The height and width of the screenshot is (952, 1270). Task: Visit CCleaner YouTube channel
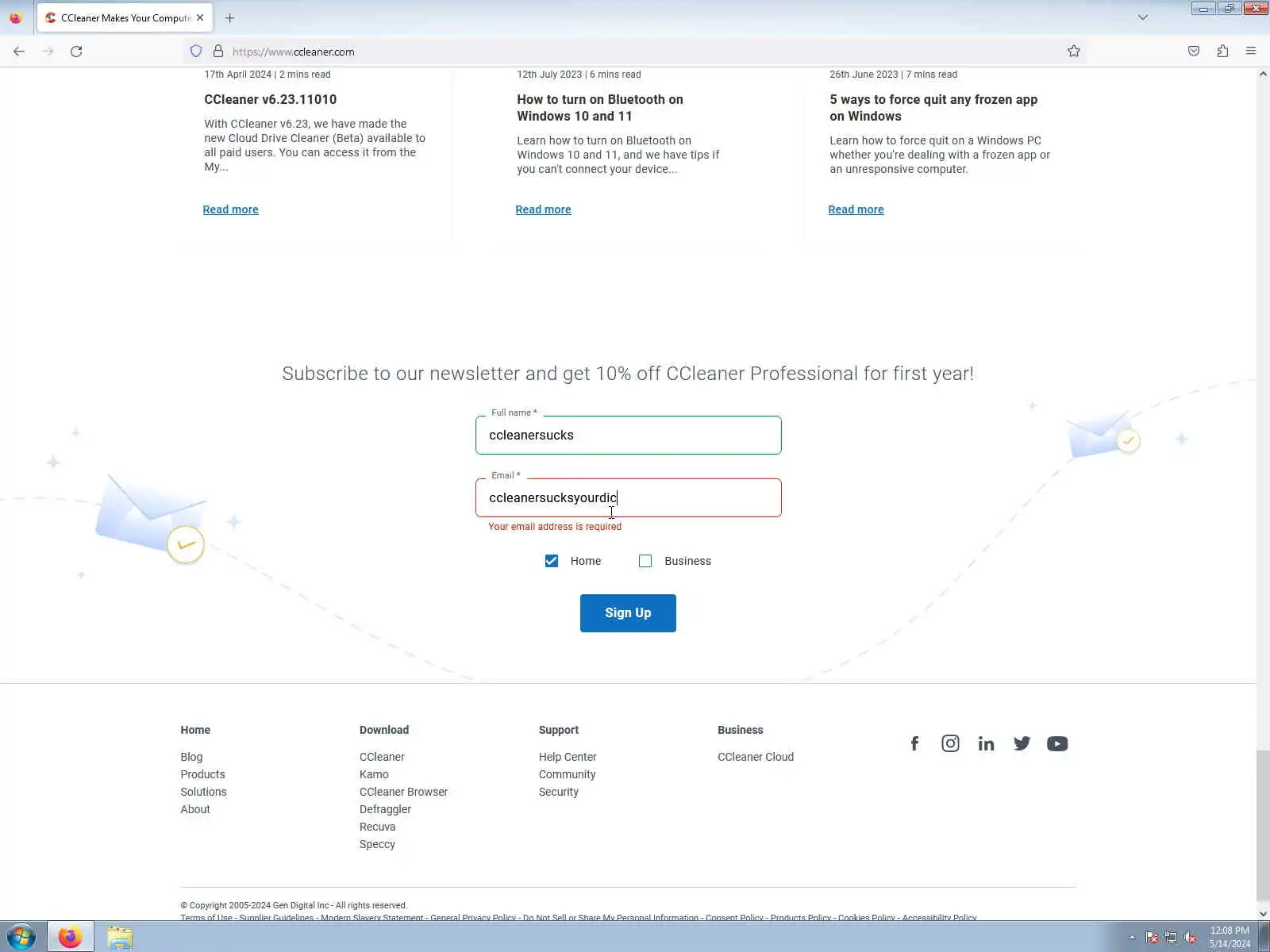point(1057,743)
